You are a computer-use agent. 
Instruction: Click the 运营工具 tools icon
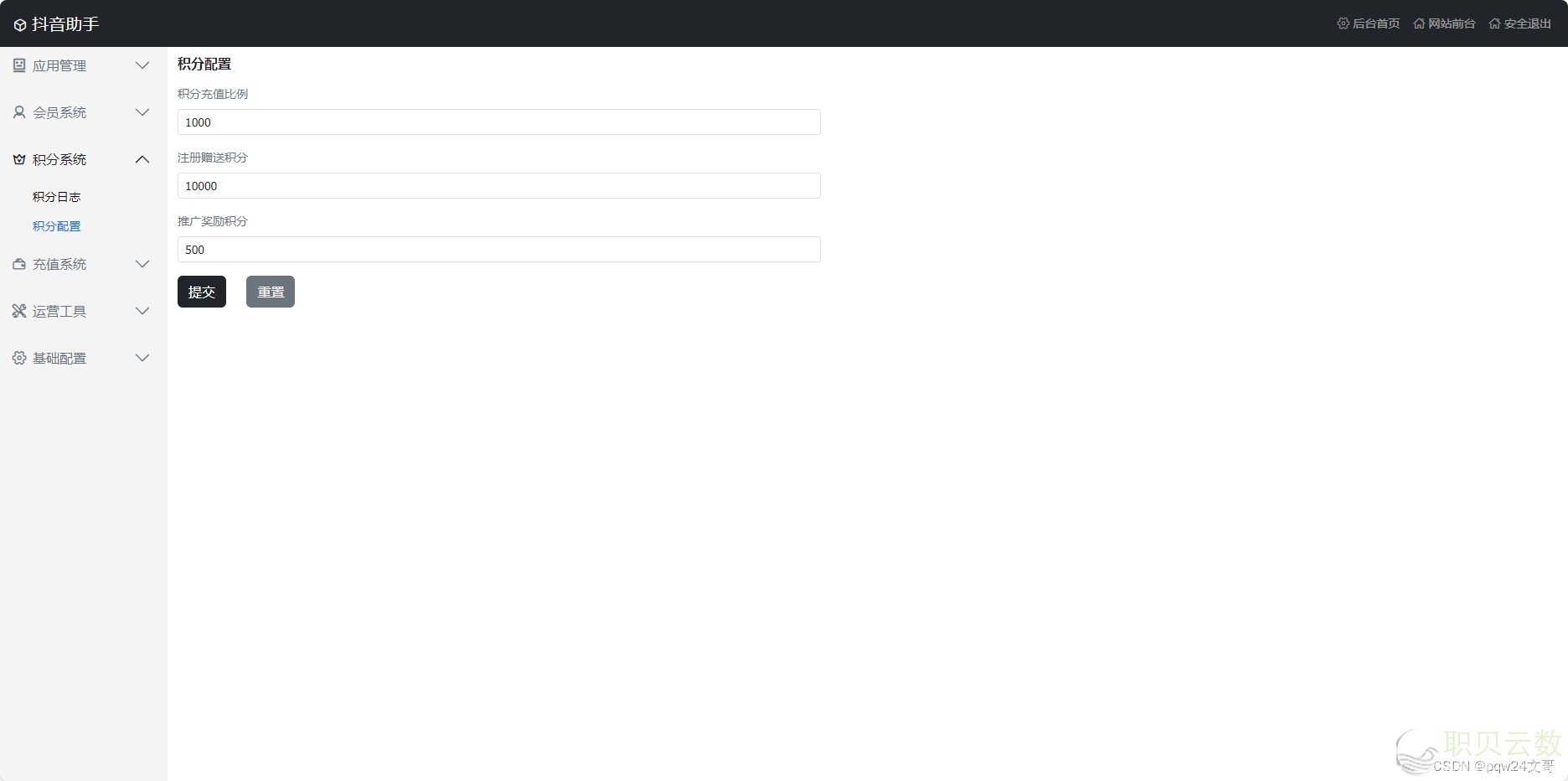tap(19, 311)
